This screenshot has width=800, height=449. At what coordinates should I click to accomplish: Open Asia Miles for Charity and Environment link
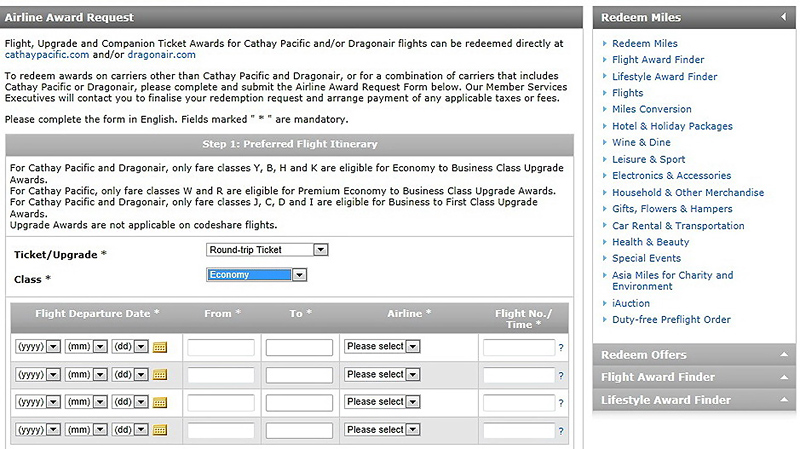point(672,281)
